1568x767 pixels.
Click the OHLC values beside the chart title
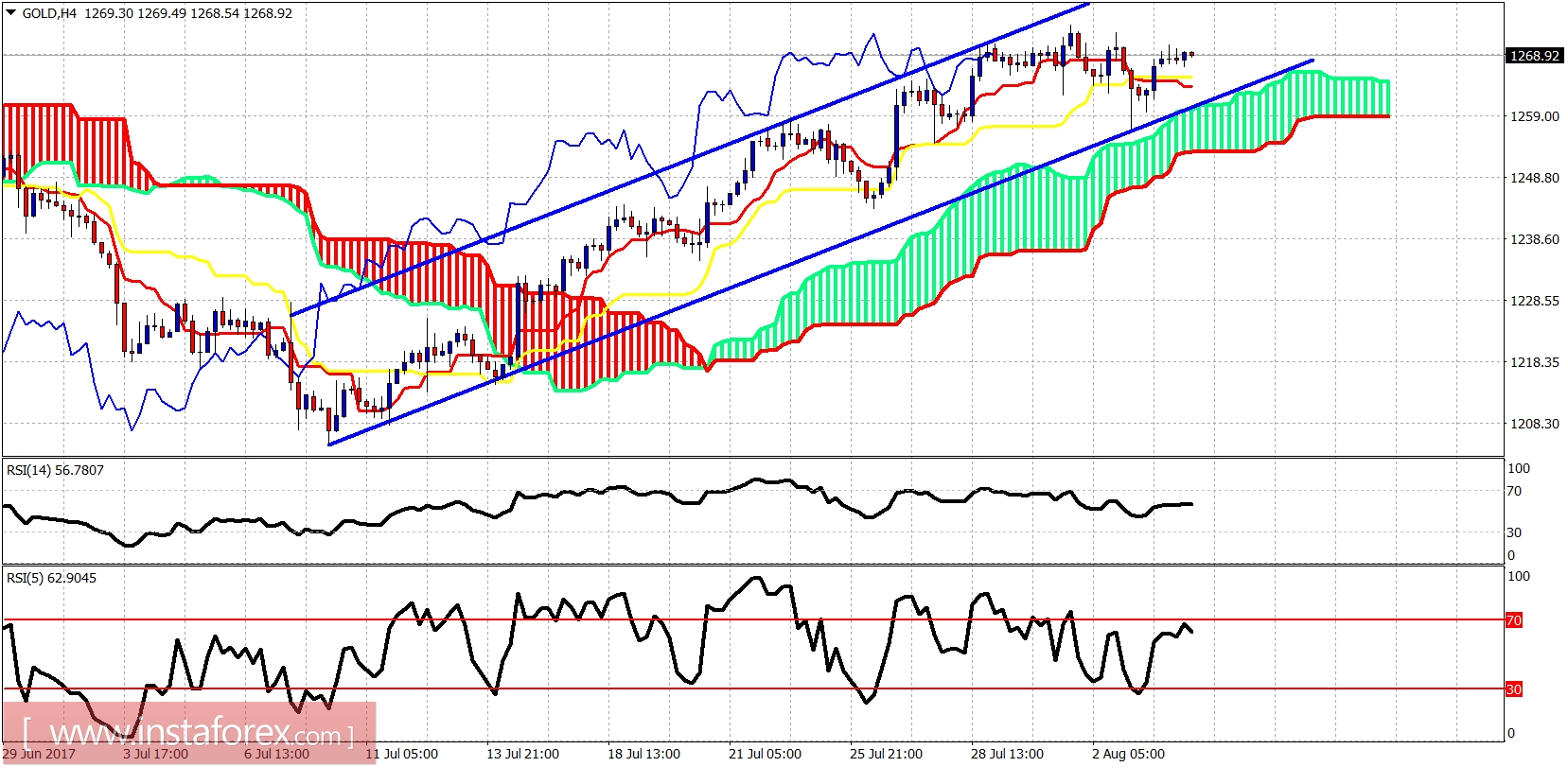tap(188, 13)
